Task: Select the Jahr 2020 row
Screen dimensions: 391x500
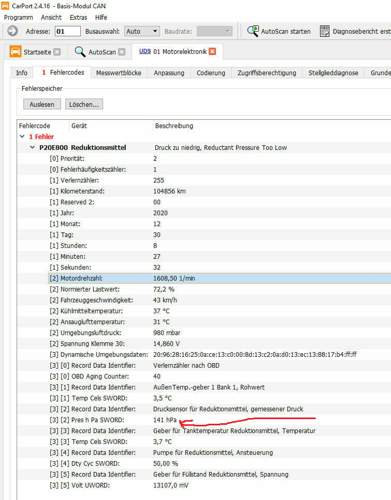Action: coord(204,213)
